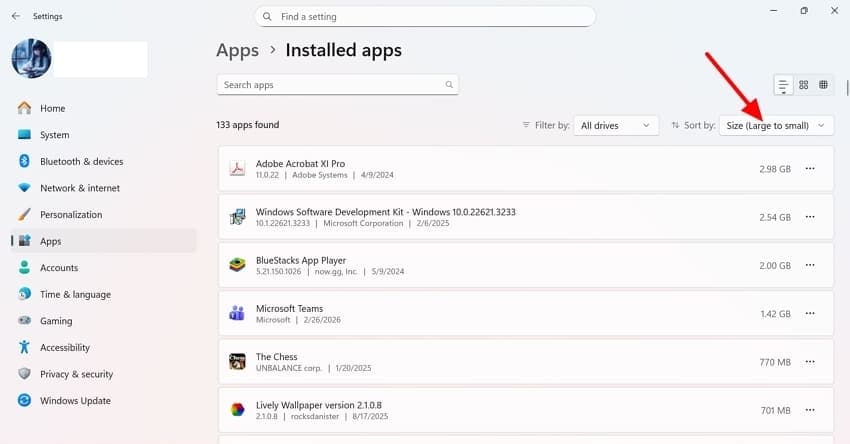Click the 133 apps found text

(248, 125)
